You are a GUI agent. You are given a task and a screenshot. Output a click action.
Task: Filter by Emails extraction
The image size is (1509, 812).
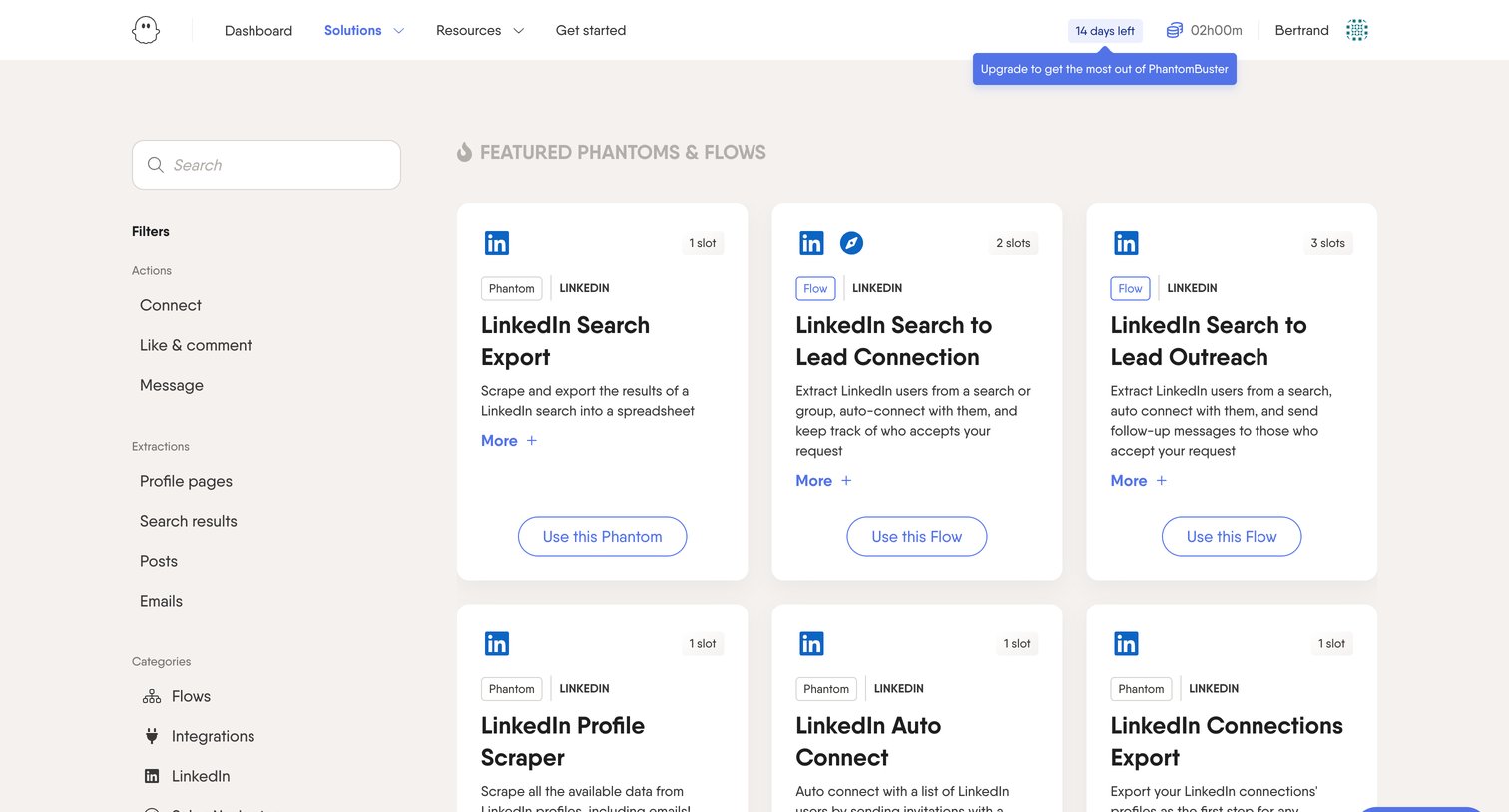coord(161,601)
